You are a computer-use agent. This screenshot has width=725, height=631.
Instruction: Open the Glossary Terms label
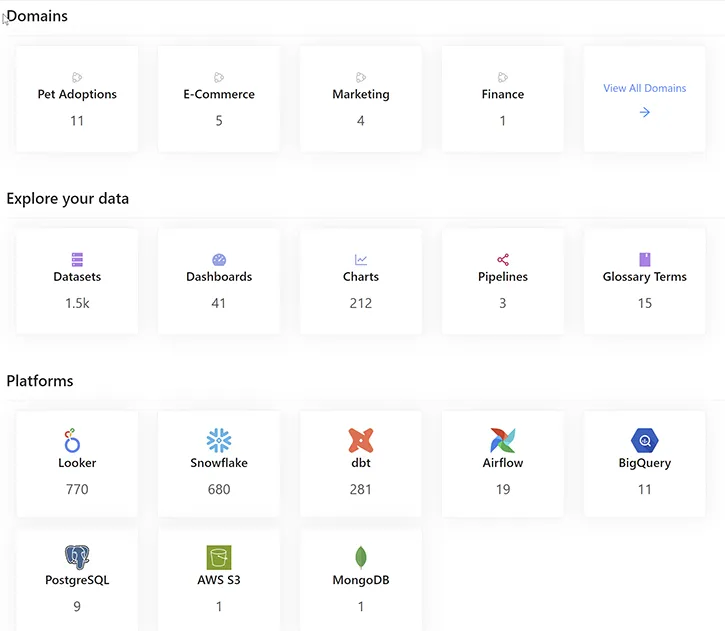645,276
